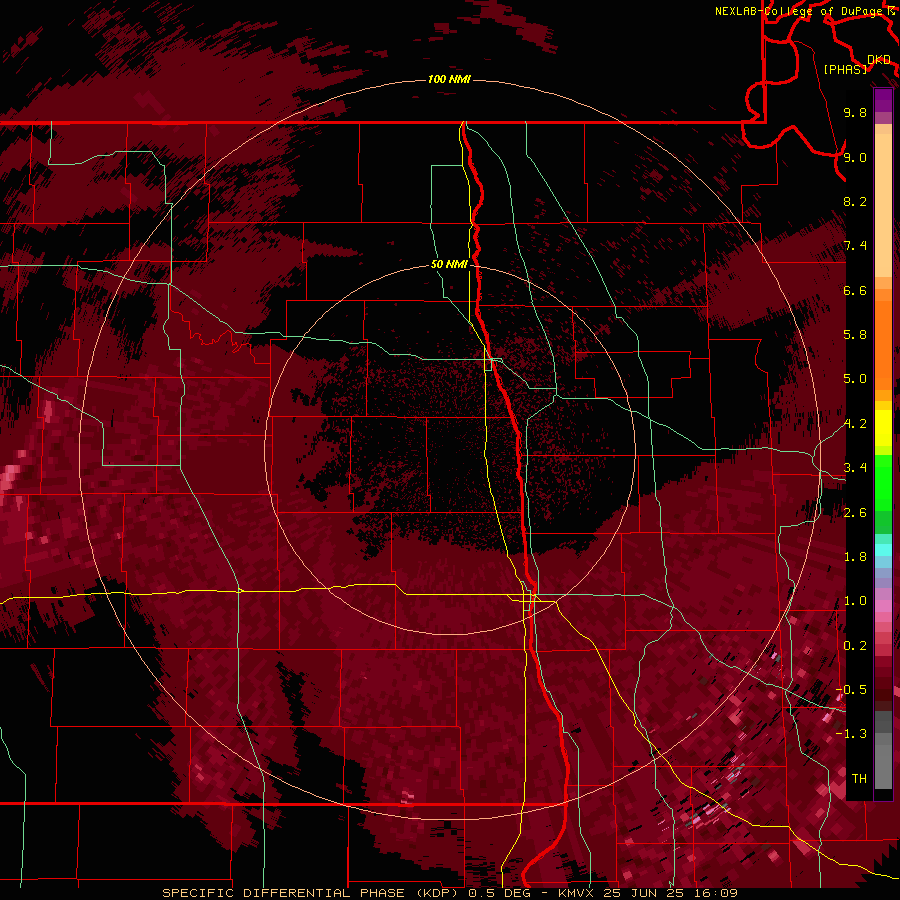
Task: Click the cyan segment of the color bar
Action: point(883,549)
